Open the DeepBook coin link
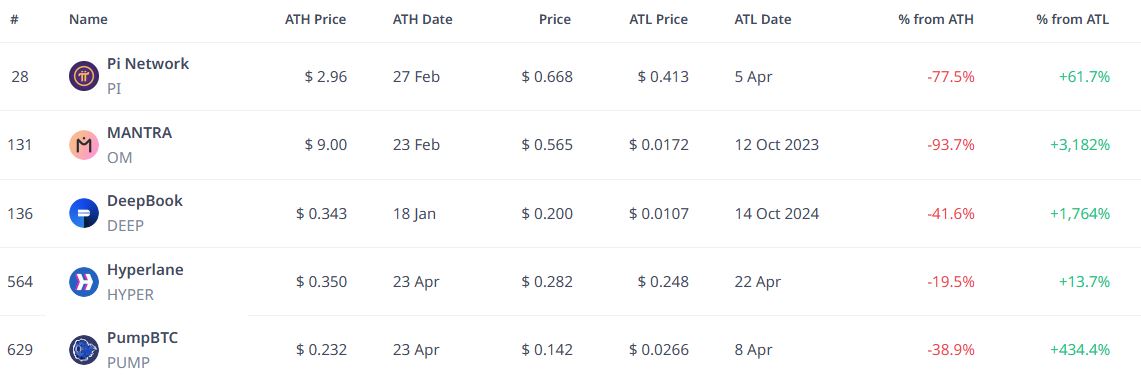Screen dimensions: 1141x377 point(145,200)
